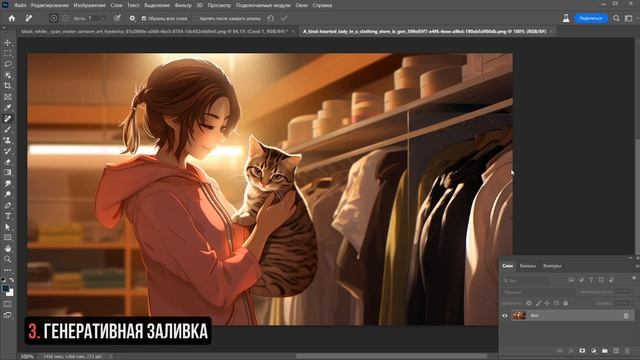Screen dimensions: 640x360
Task: Open layer blend mode dropdown
Action: (538, 292)
